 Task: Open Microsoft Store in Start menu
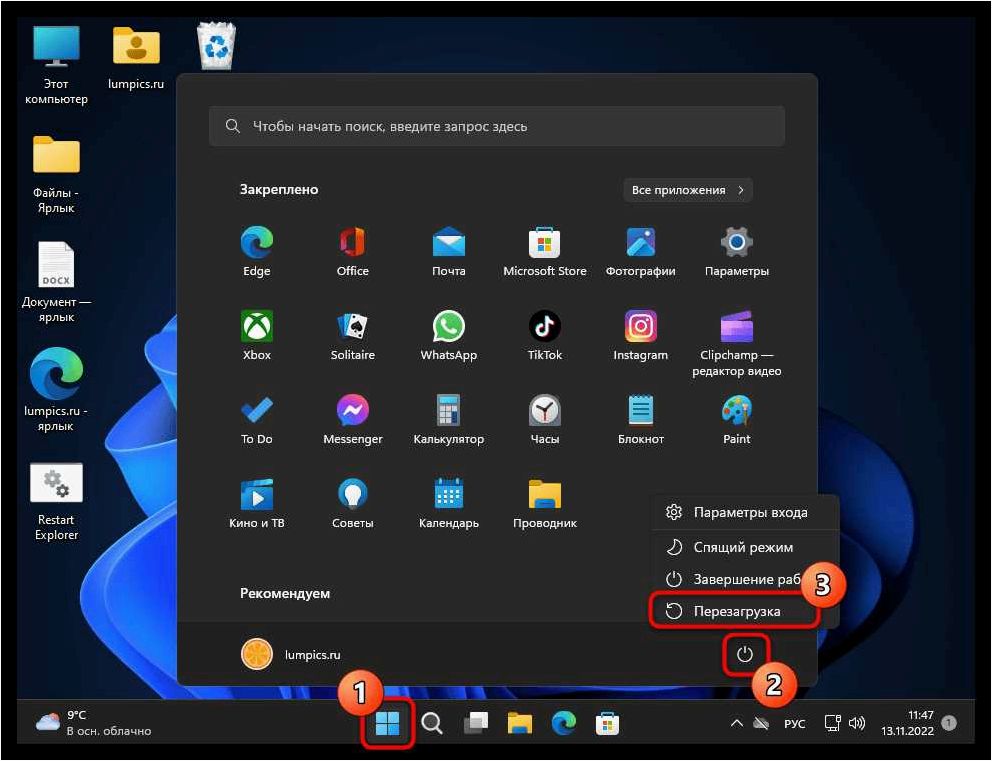(545, 251)
